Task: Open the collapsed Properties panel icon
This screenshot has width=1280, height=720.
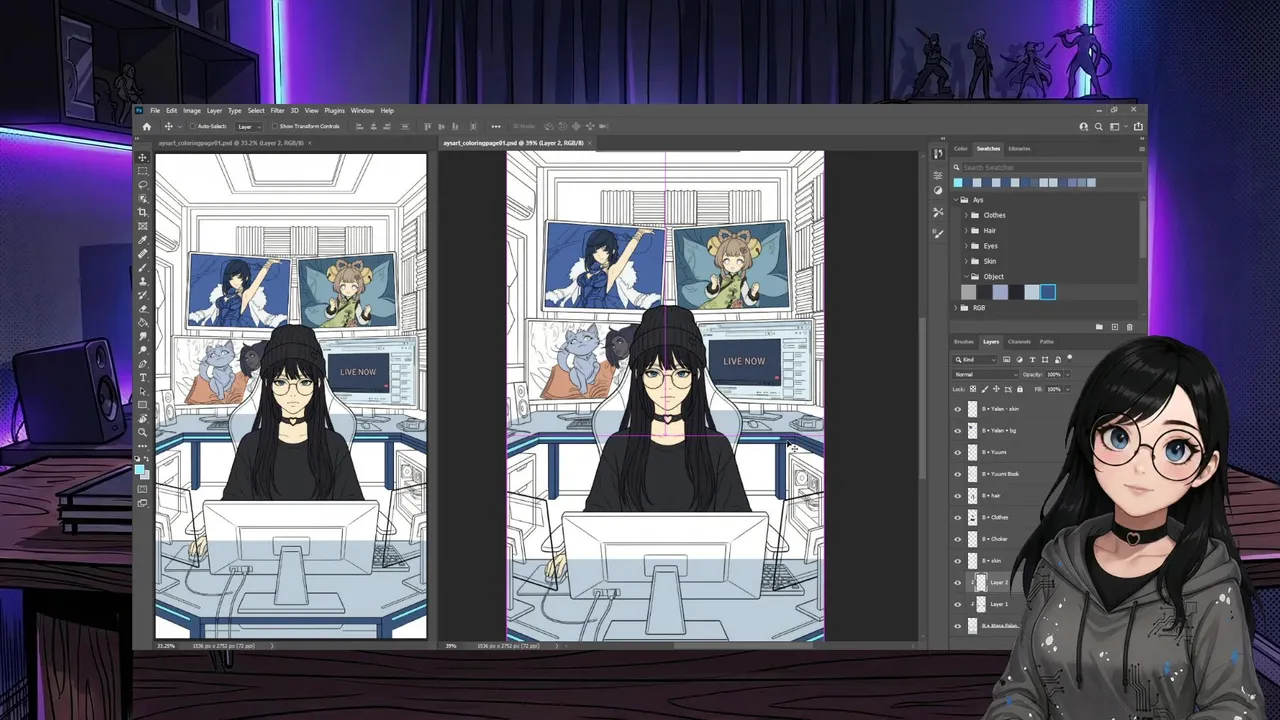Action: (938, 175)
